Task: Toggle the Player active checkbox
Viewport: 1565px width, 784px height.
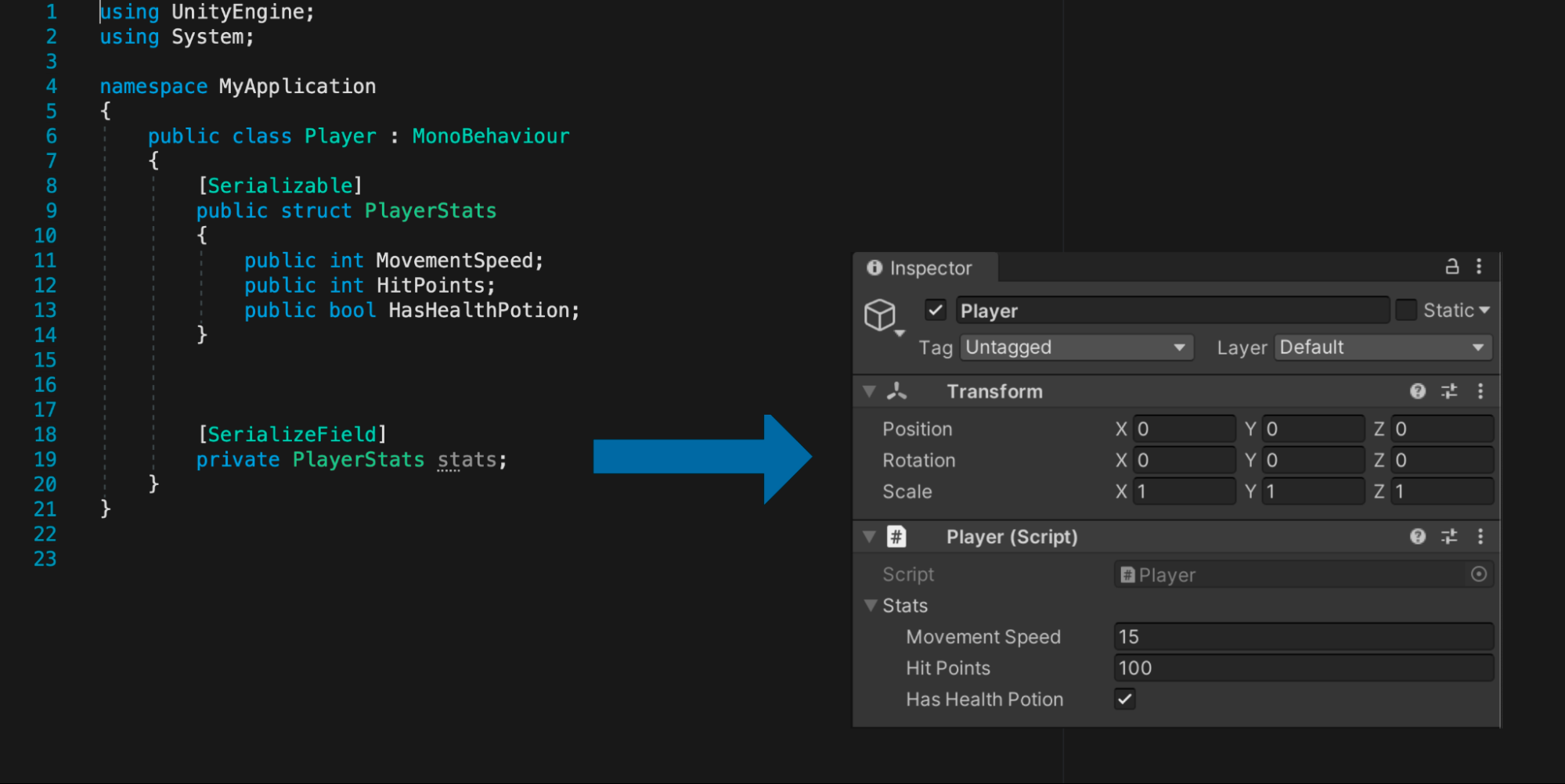Action: click(x=936, y=310)
